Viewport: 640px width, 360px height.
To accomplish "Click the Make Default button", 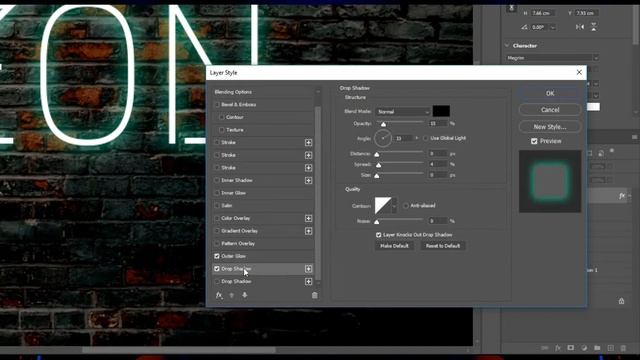I will pyautogui.click(x=394, y=246).
